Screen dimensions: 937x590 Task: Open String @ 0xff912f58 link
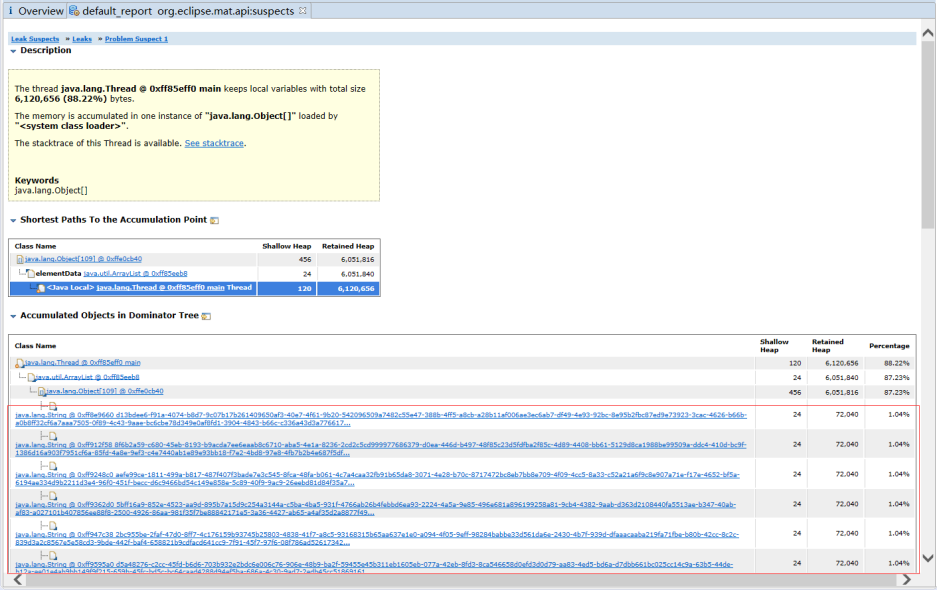pos(381,449)
